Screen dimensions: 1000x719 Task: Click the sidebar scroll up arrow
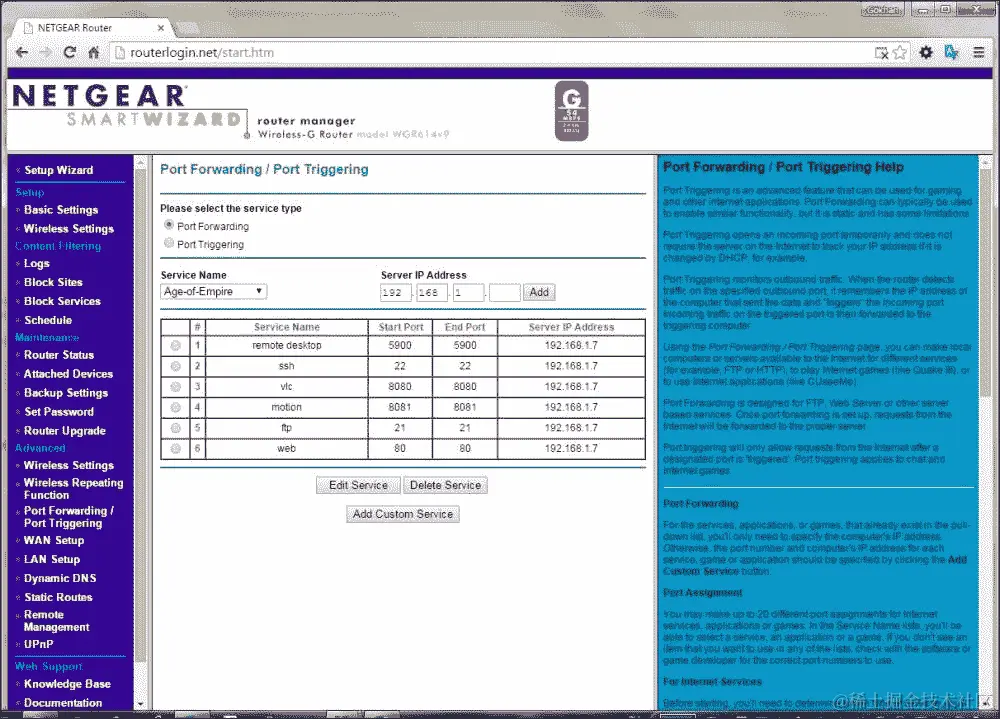(140, 164)
